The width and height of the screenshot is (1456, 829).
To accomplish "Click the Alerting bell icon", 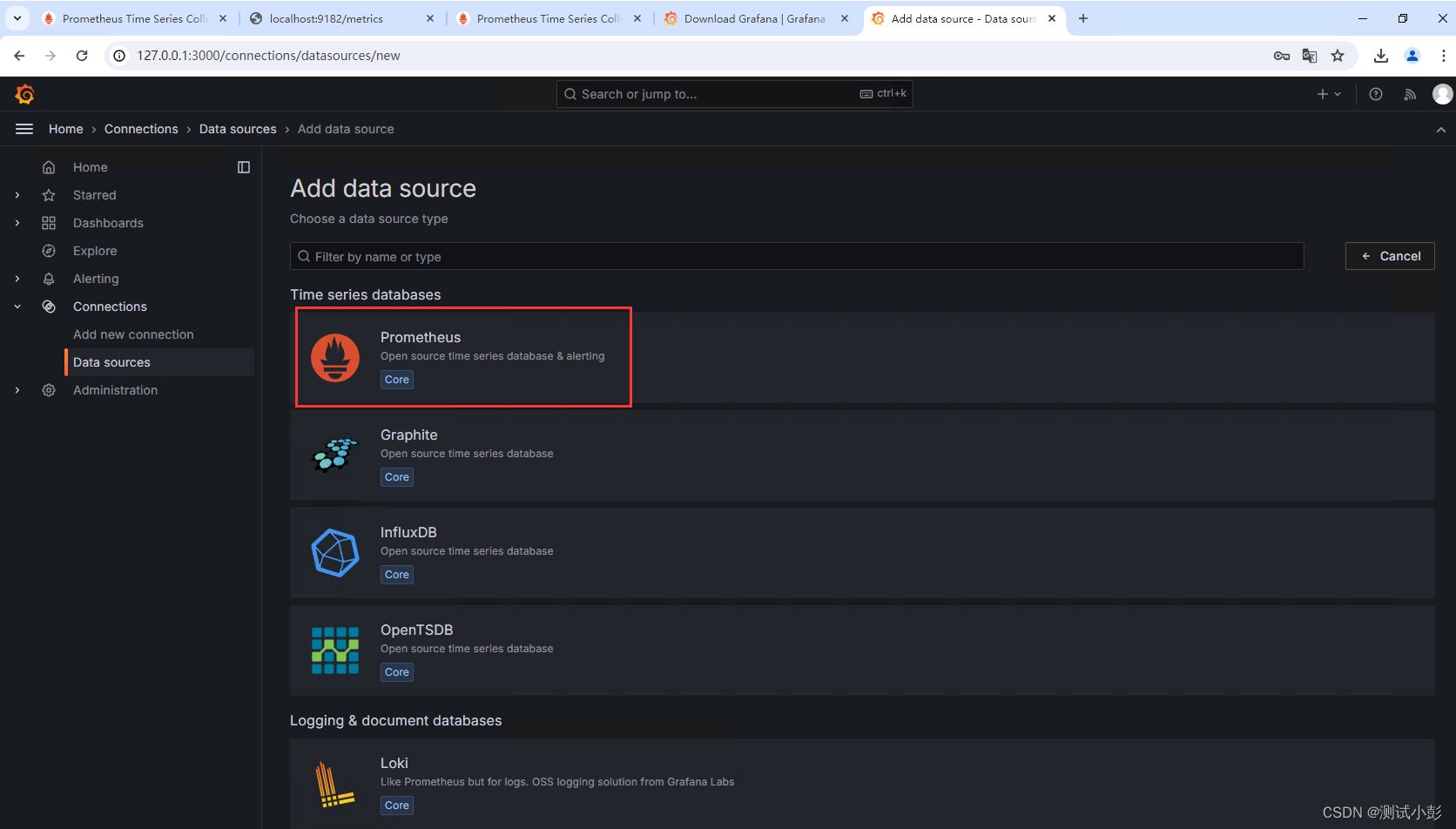I will 49,279.
